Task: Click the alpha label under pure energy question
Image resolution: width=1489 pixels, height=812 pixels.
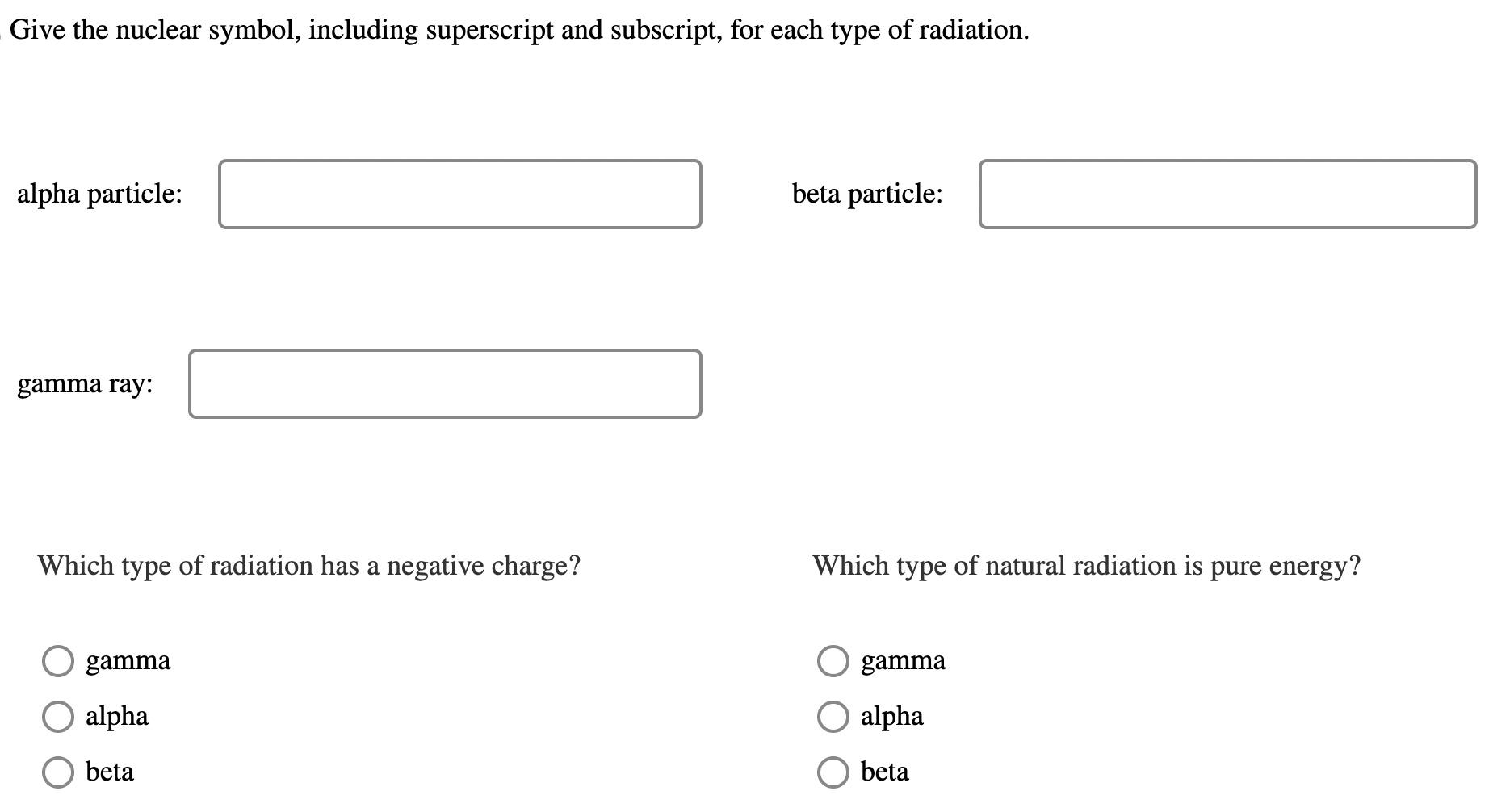Action: click(892, 716)
